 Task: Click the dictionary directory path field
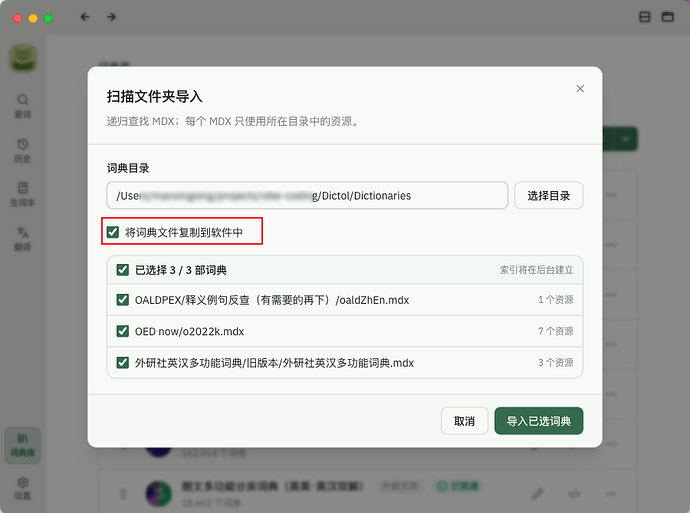(x=307, y=195)
